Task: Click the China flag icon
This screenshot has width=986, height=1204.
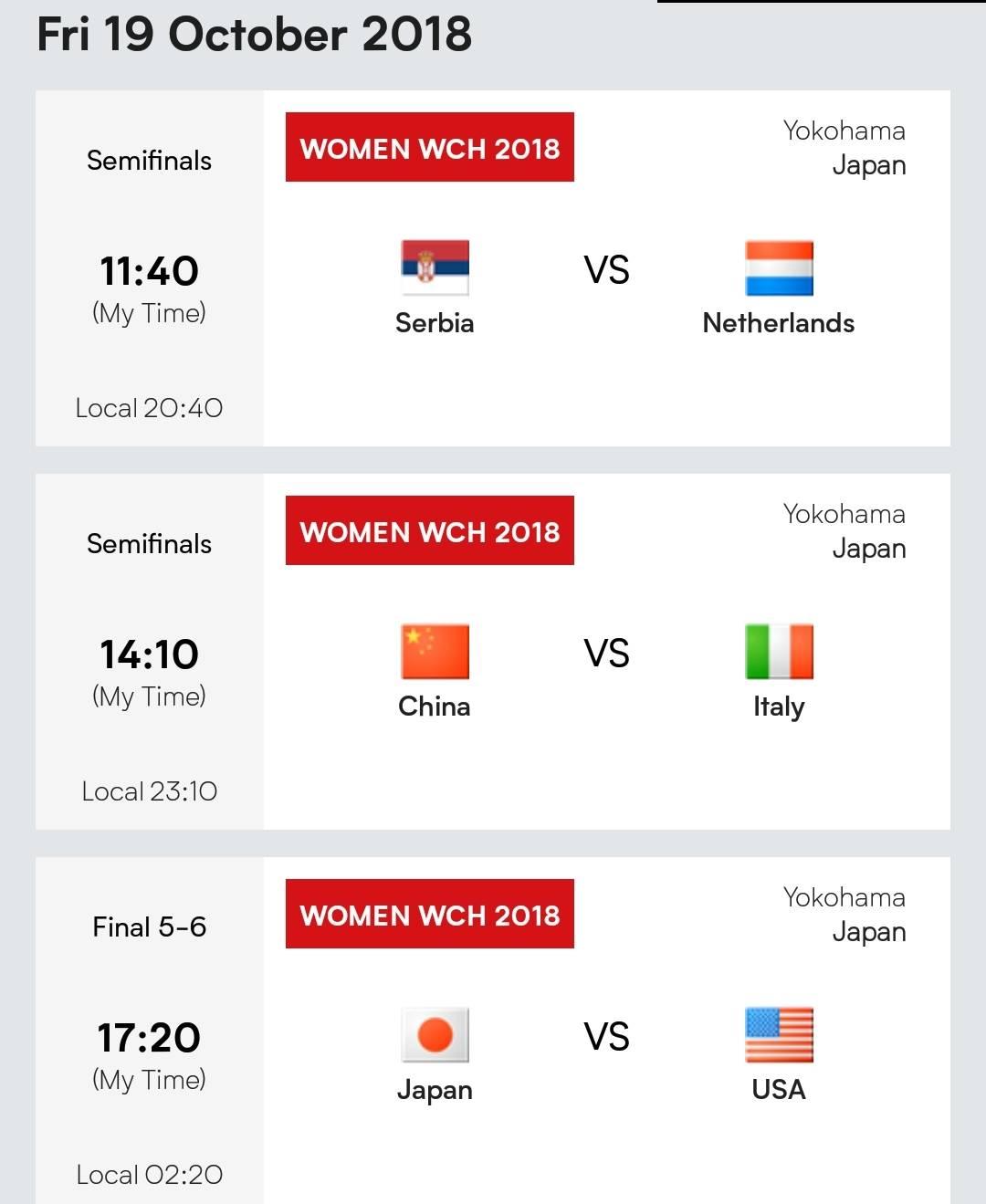Action: coord(435,651)
